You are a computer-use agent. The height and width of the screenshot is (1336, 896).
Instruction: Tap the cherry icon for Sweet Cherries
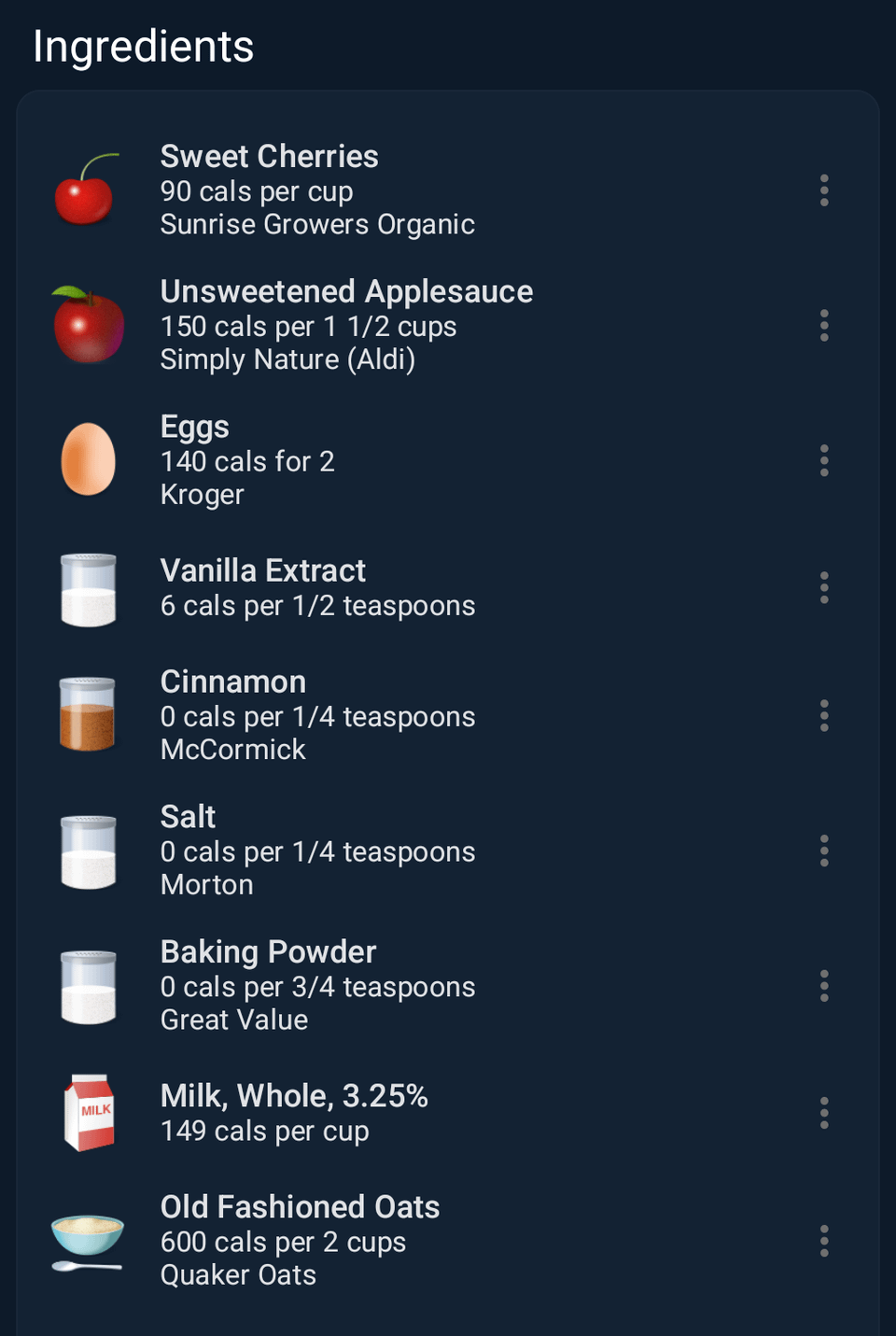tap(87, 190)
